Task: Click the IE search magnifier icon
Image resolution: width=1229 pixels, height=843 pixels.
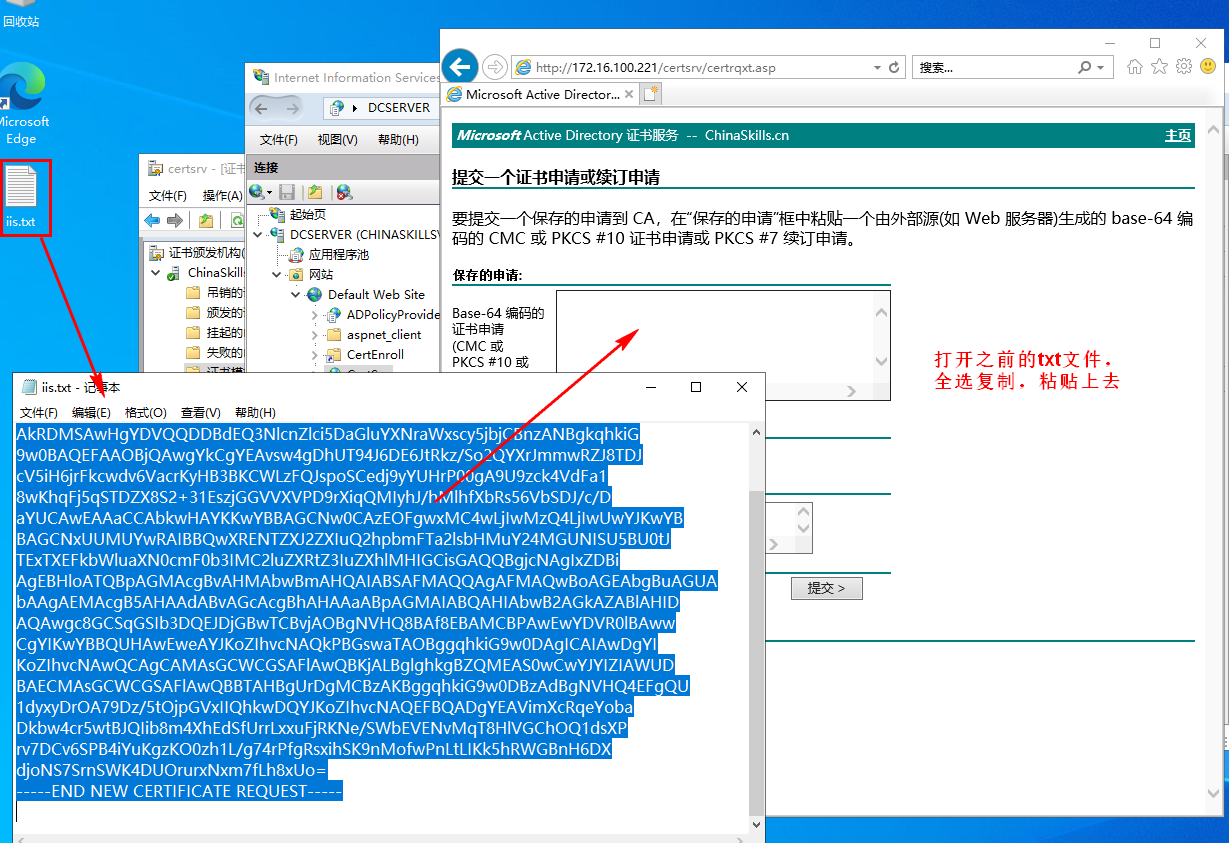Action: (1085, 68)
